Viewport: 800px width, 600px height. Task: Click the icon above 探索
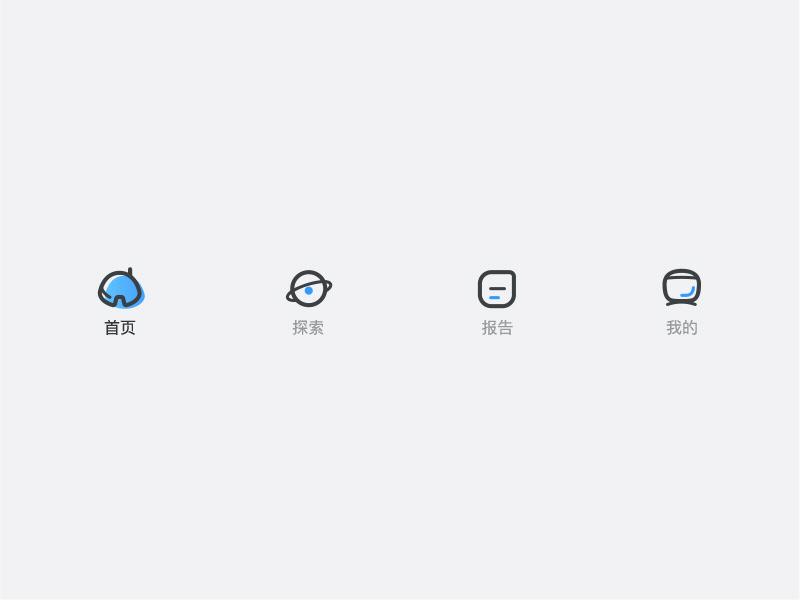coord(309,289)
